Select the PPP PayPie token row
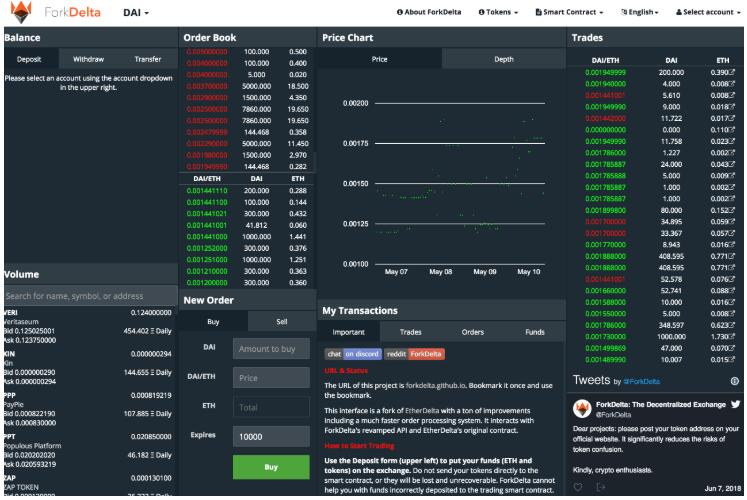Viewport: 747px width, 500px height. (89, 409)
